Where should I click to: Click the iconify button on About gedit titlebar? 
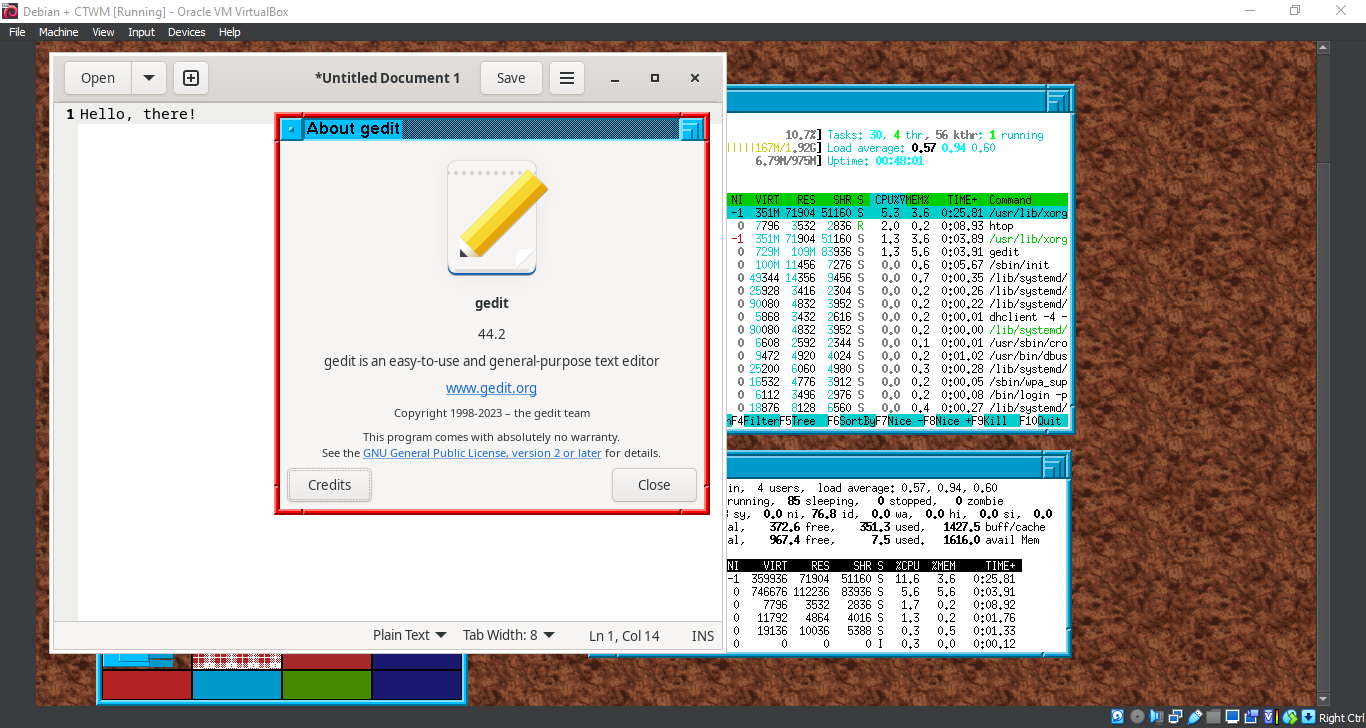290,128
